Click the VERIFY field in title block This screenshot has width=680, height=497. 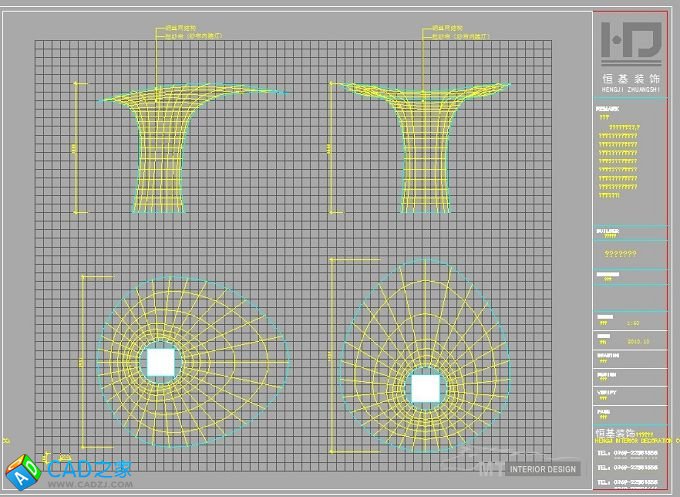click(x=608, y=392)
